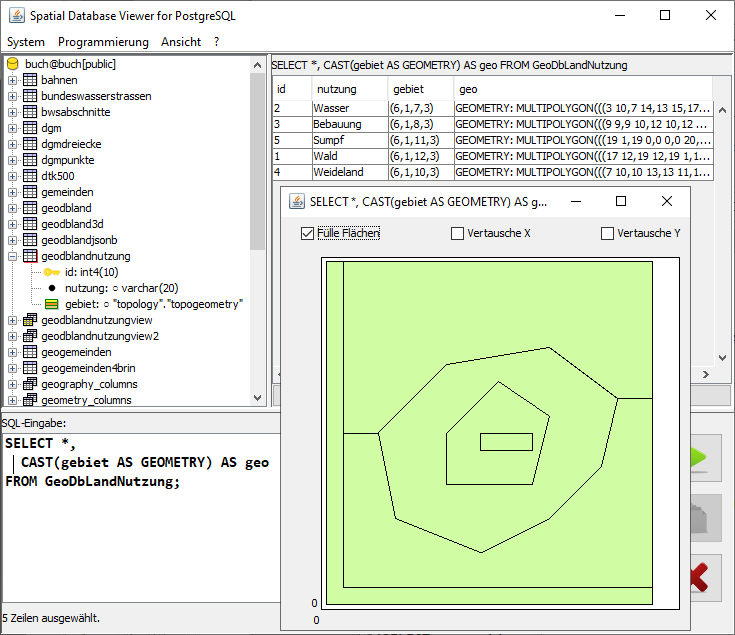Open the Programmierung menu
The width and height of the screenshot is (735, 635).
pyautogui.click(x=103, y=42)
